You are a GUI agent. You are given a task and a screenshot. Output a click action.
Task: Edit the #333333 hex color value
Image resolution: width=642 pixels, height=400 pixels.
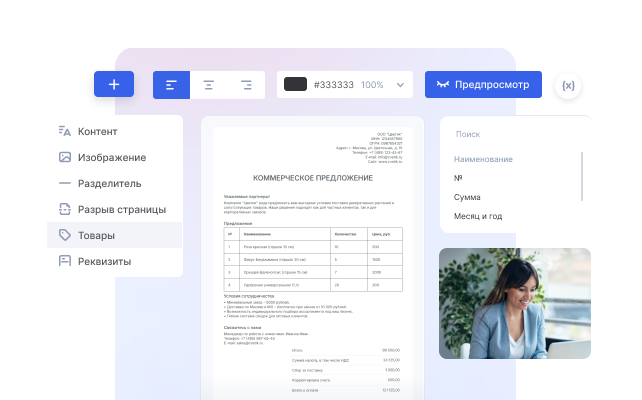[x=334, y=85]
